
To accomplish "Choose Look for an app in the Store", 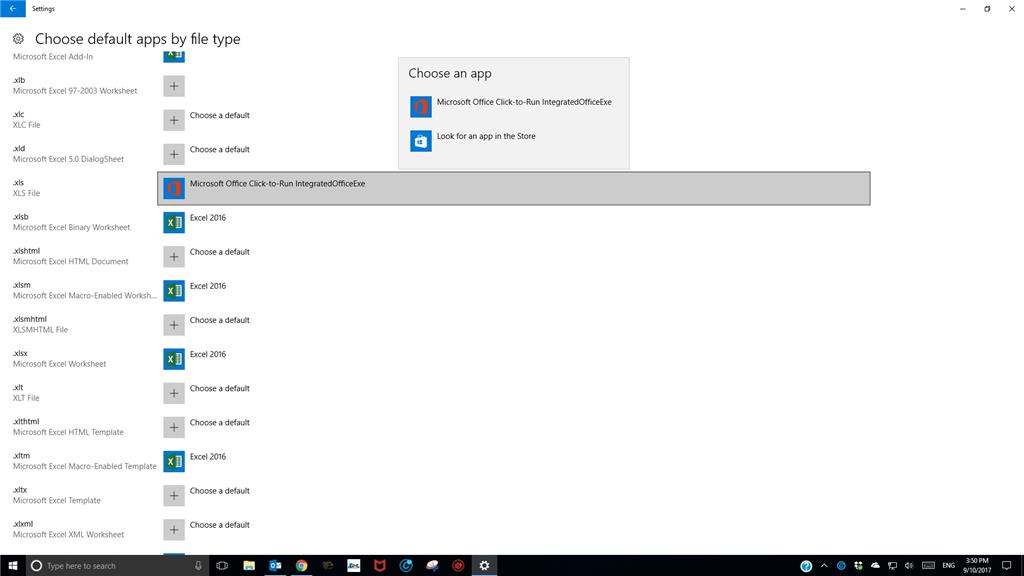I will click(x=513, y=140).
